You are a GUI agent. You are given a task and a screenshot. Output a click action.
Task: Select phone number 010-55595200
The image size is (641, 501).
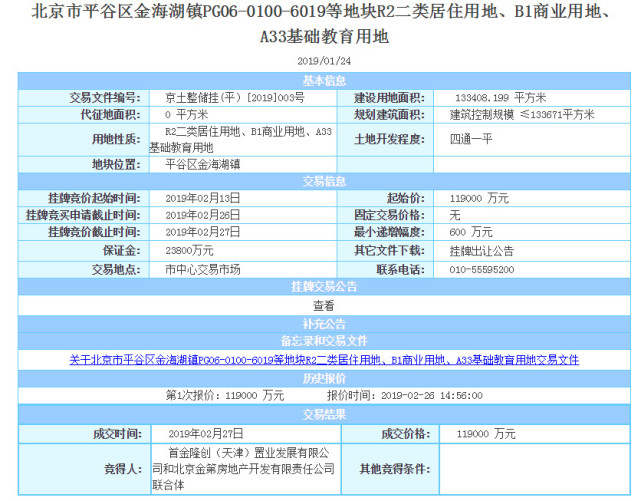point(482,269)
